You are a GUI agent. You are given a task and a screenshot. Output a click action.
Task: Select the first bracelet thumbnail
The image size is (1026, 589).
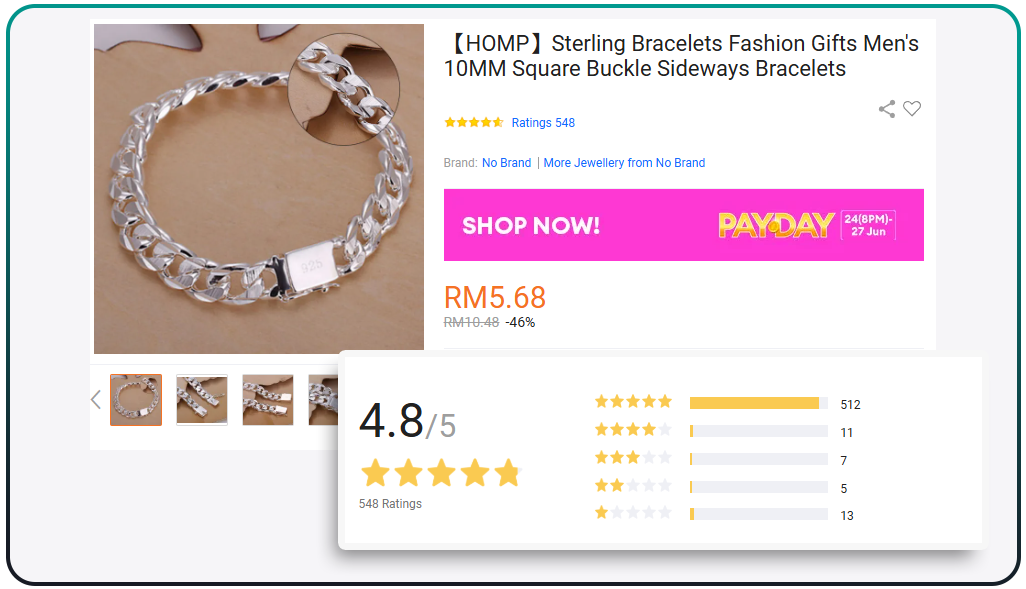point(135,400)
